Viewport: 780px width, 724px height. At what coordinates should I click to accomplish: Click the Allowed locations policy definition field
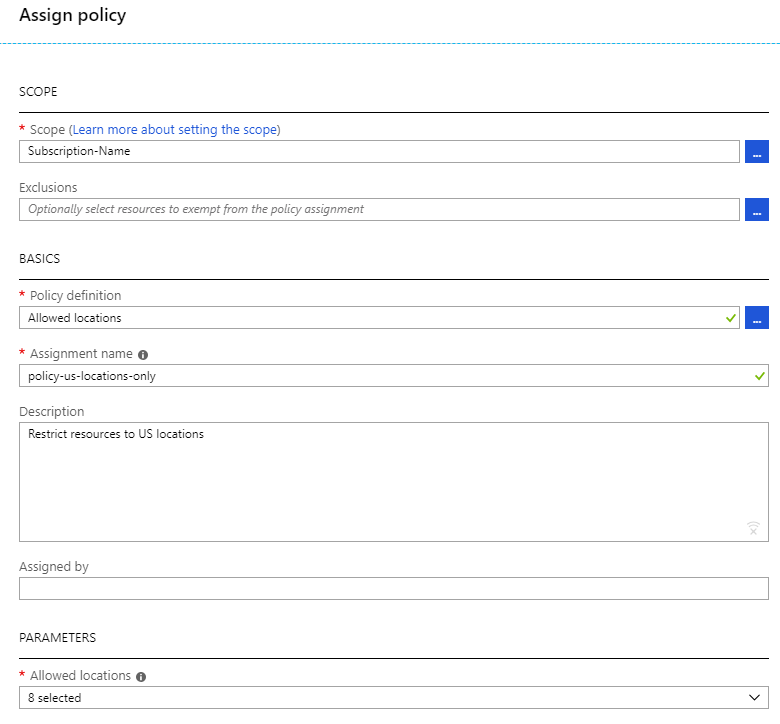point(370,318)
